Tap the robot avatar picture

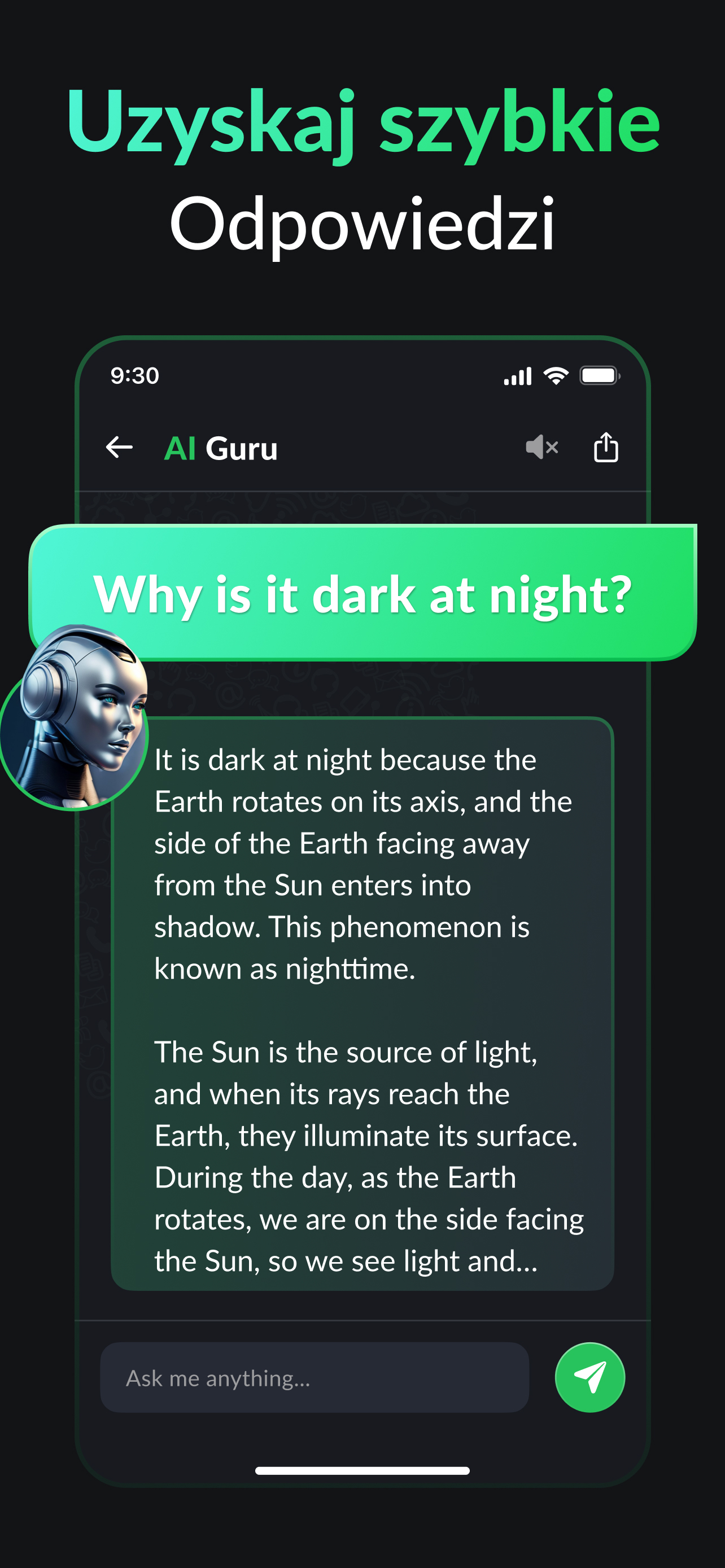73,719
